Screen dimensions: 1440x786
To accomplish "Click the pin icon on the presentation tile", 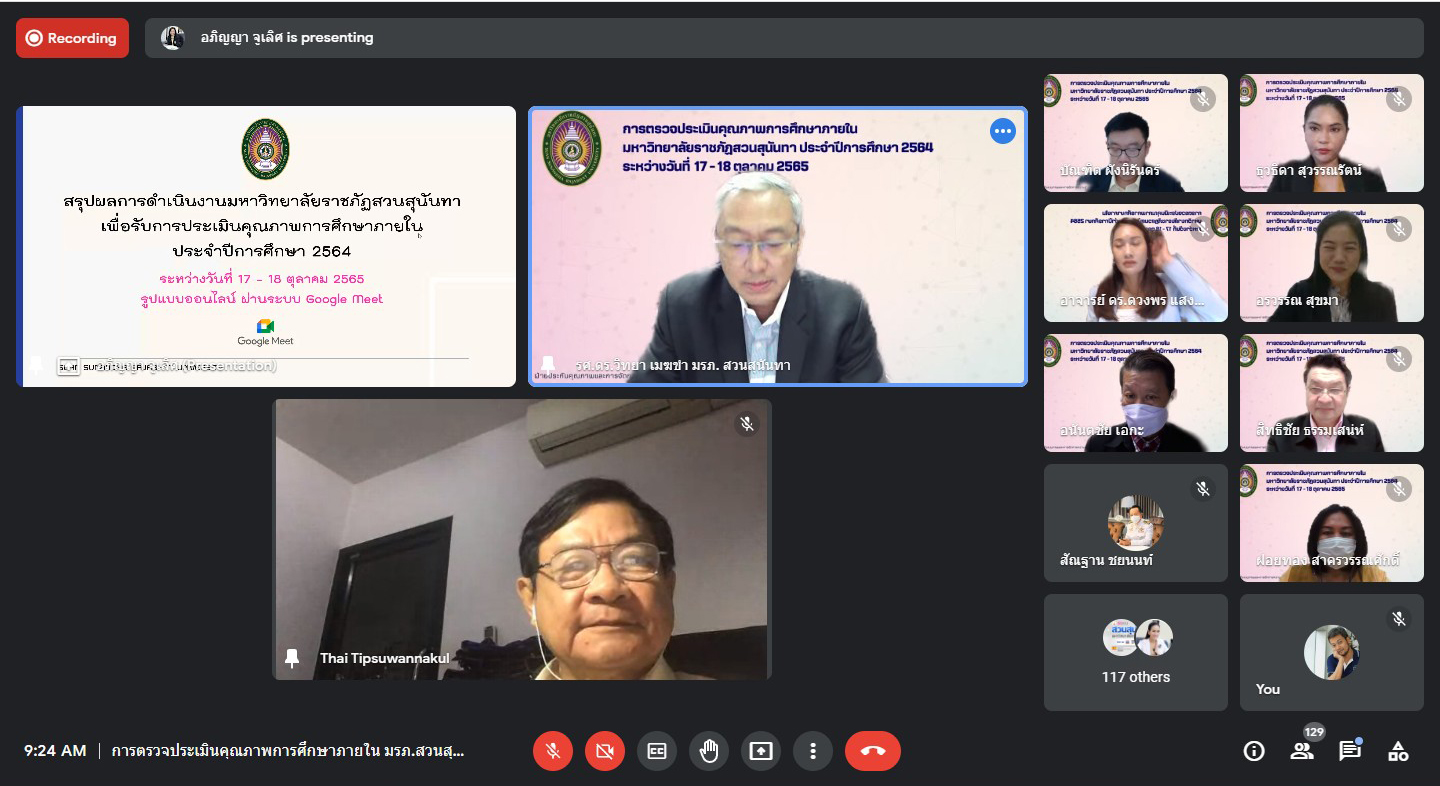I will (37, 365).
